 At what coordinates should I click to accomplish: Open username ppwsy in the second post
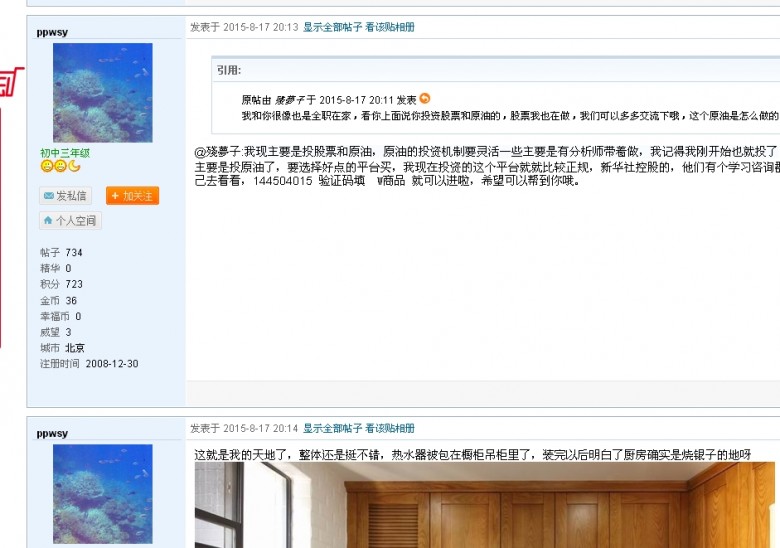(x=52, y=433)
